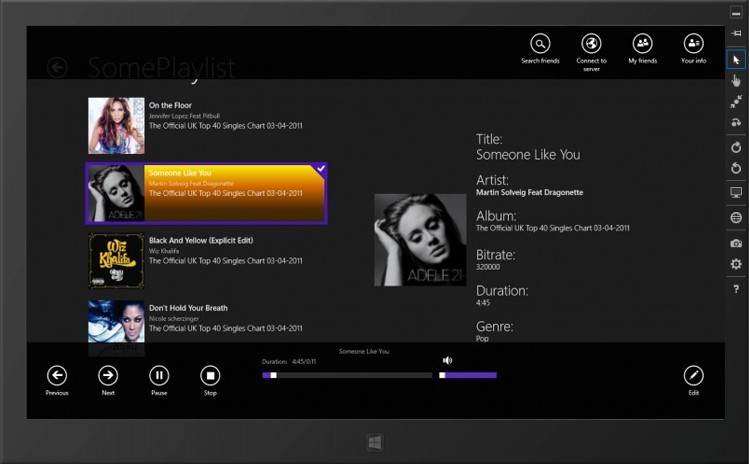Click the large Adele 21 album cover

420,240
